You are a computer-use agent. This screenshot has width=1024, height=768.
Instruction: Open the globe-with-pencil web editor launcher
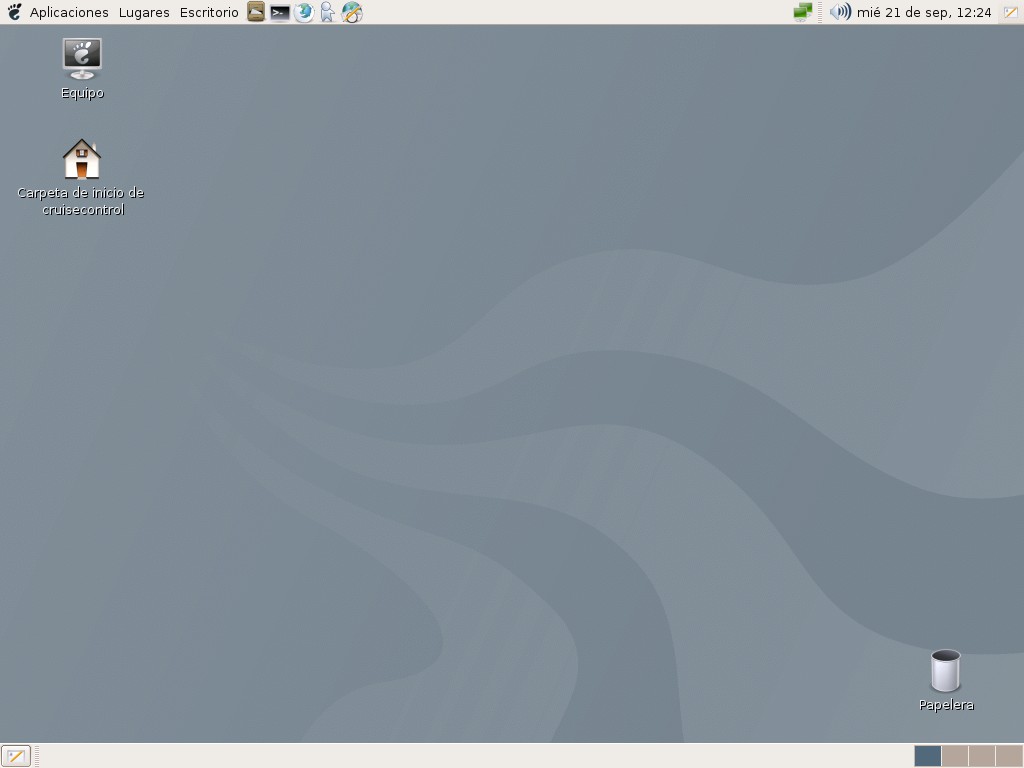[x=352, y=12]
